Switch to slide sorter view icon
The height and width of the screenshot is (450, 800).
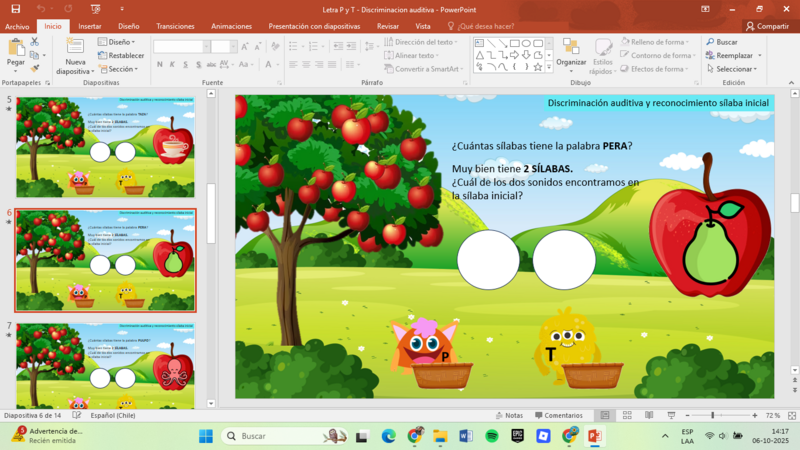pos(627,415)
